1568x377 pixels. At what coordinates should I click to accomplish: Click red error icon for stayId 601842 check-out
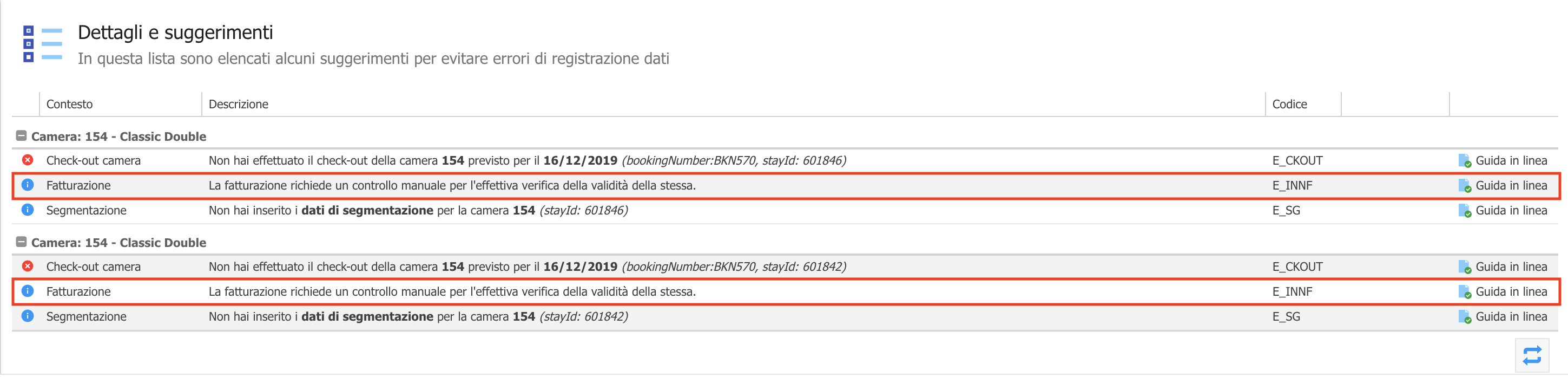coord(28,266)
